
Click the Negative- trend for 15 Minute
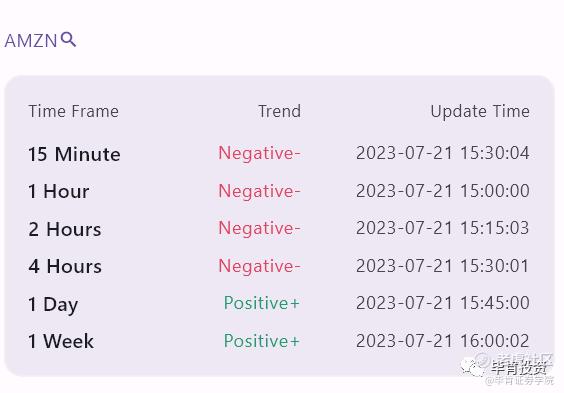tap(259, 154)
